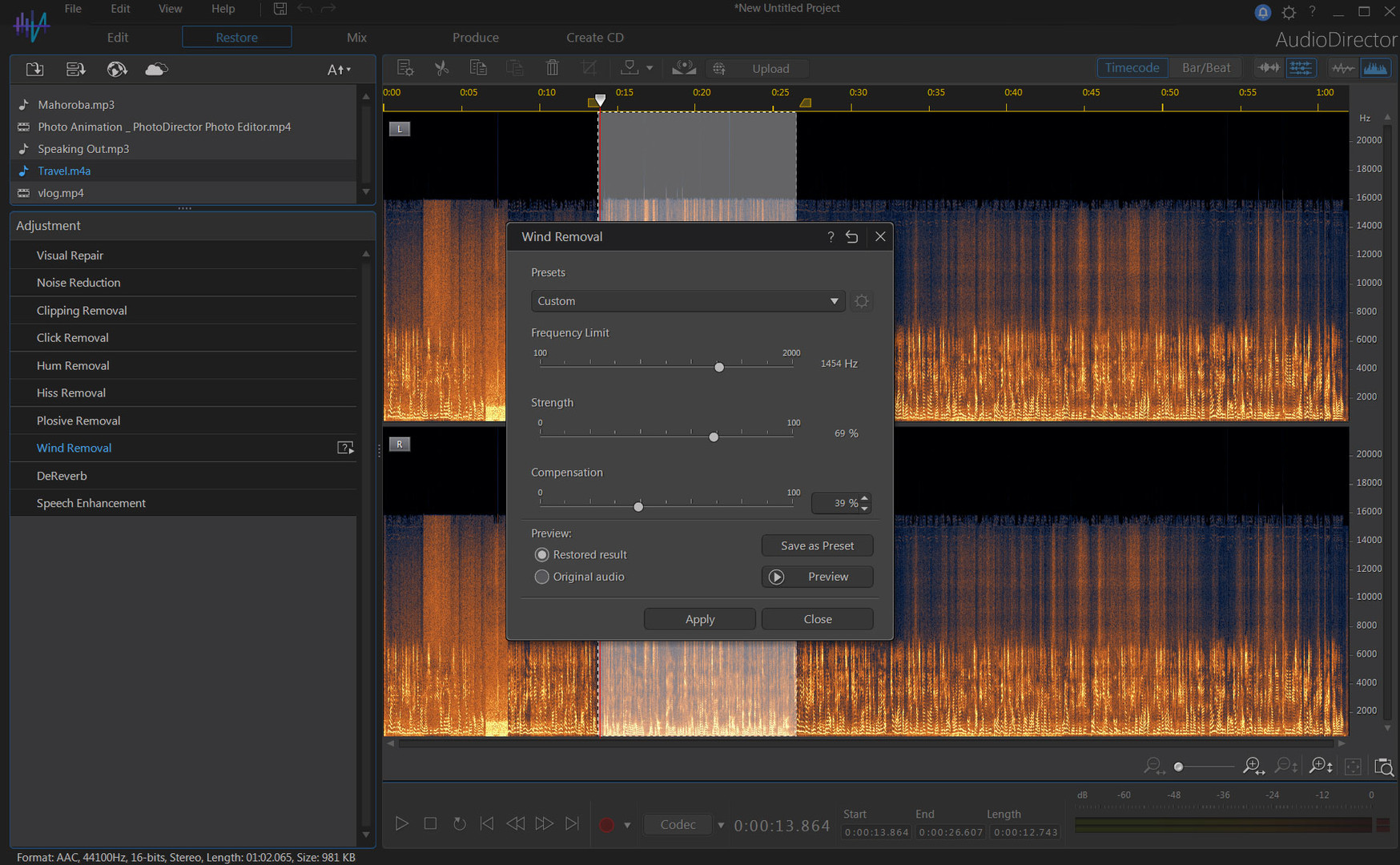Open the import media icon in the library panel
1400x865 pixels.
[x=34, y=69]
